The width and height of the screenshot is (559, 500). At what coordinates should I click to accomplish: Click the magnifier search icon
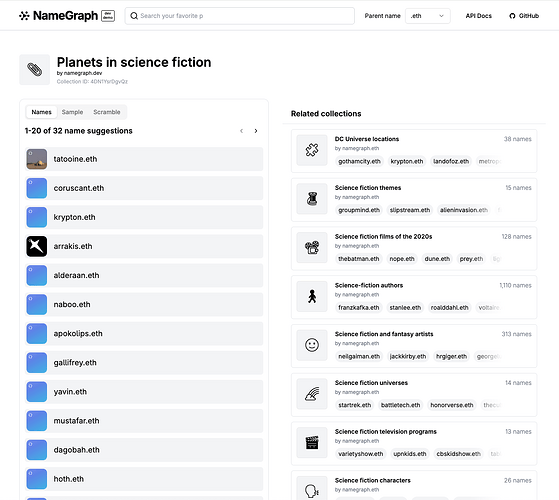pyautogui.click(x=134, y=16)
